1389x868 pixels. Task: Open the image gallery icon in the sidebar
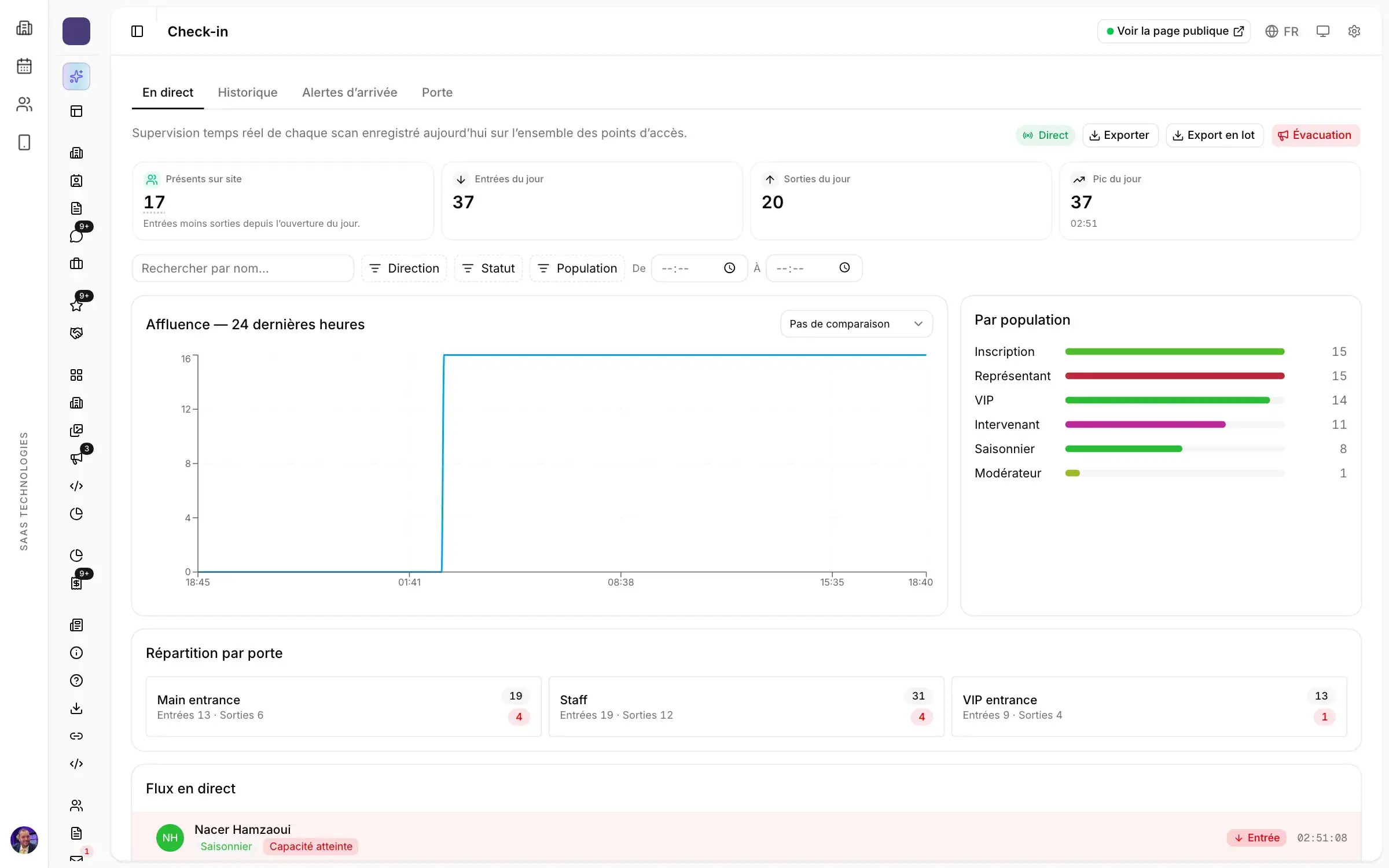pyautogui.click(x=76, y=430)
